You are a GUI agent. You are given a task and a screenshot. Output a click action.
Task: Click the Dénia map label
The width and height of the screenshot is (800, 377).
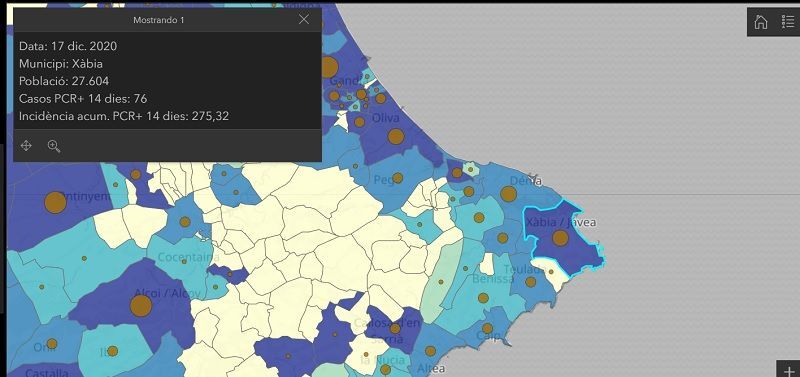click(526, 180)
